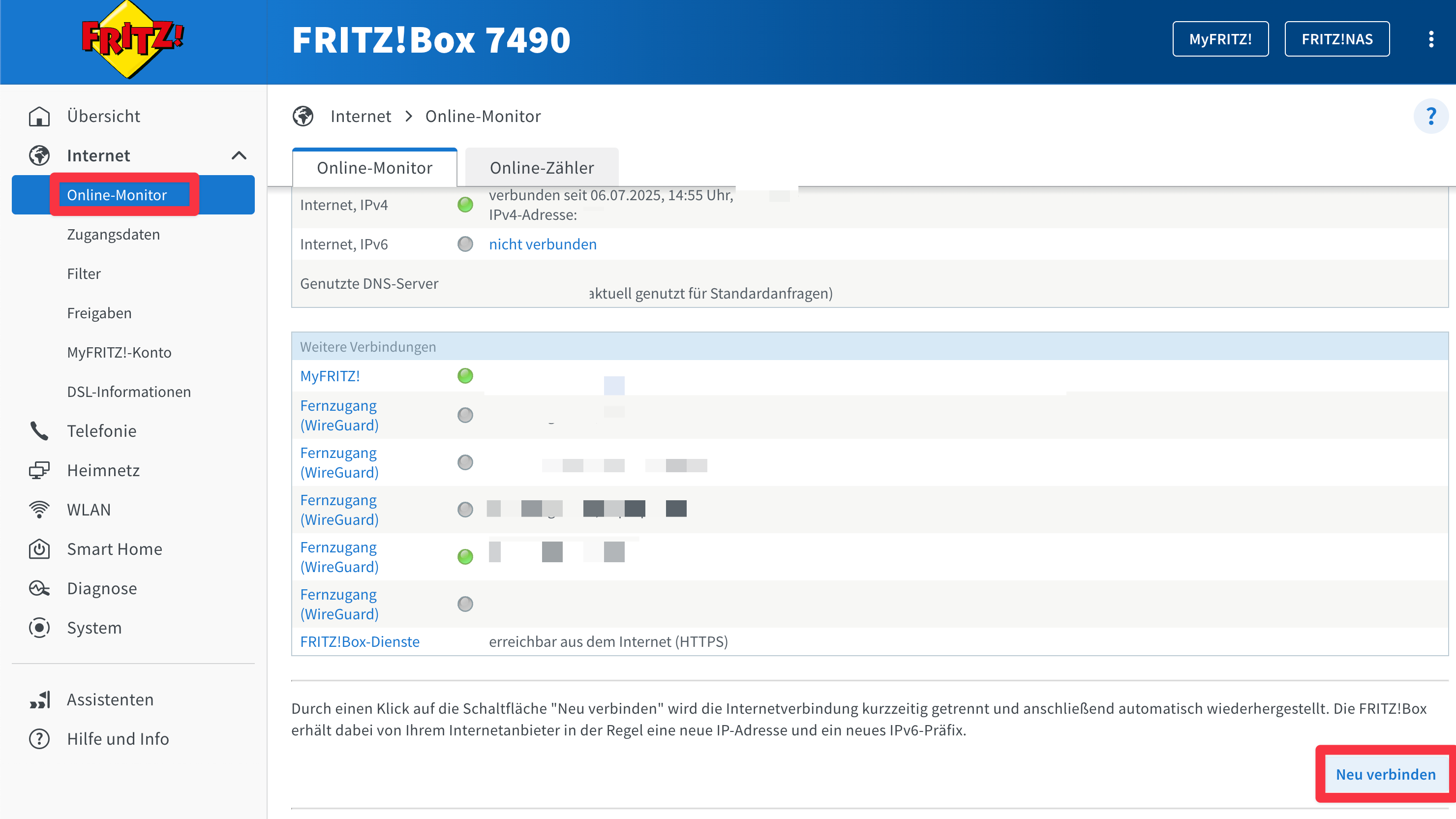This screenshot has height=819, width=1456.
Task: Click the FRITZ! logo in the header
Action: coord(132,39)
